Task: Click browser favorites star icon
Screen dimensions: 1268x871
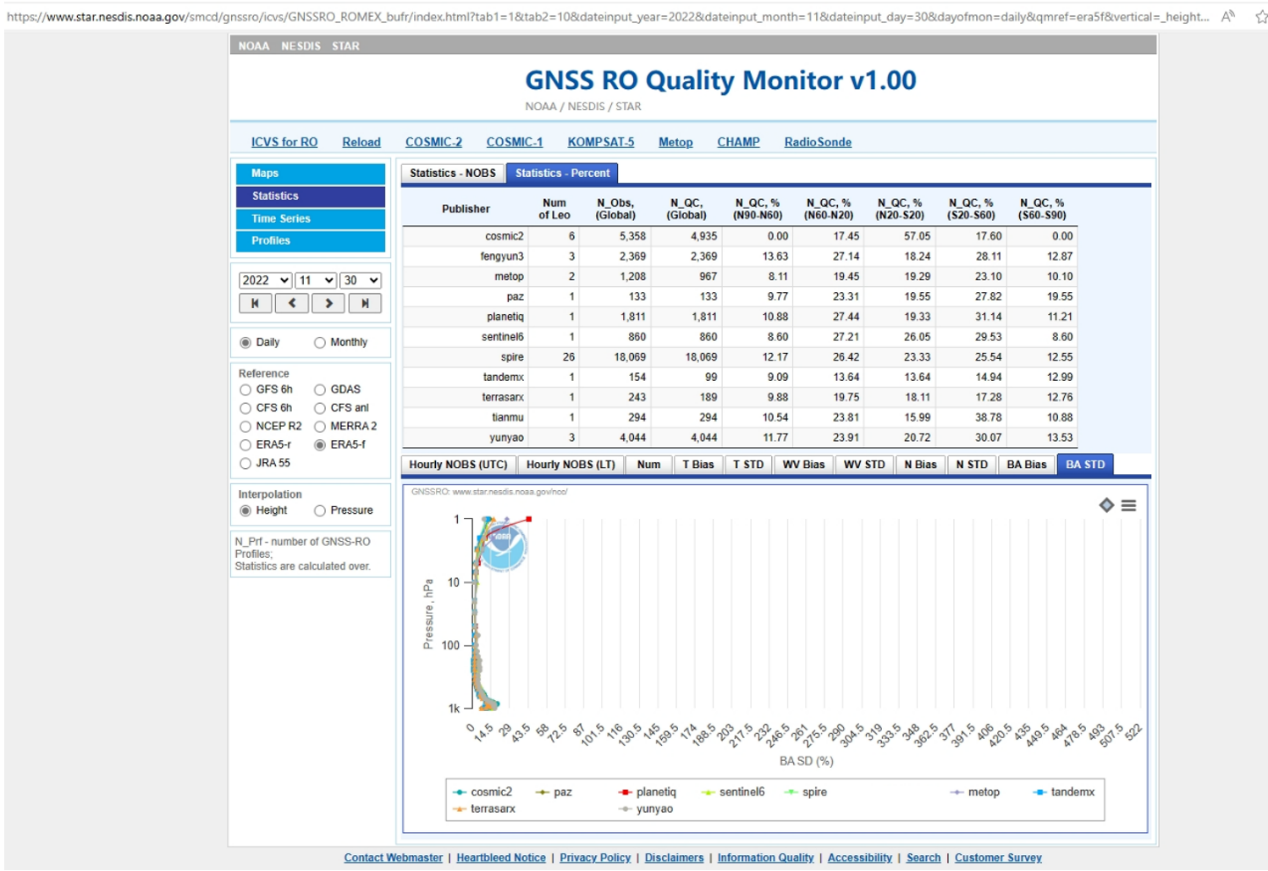Action: (x=1260, y=16)
